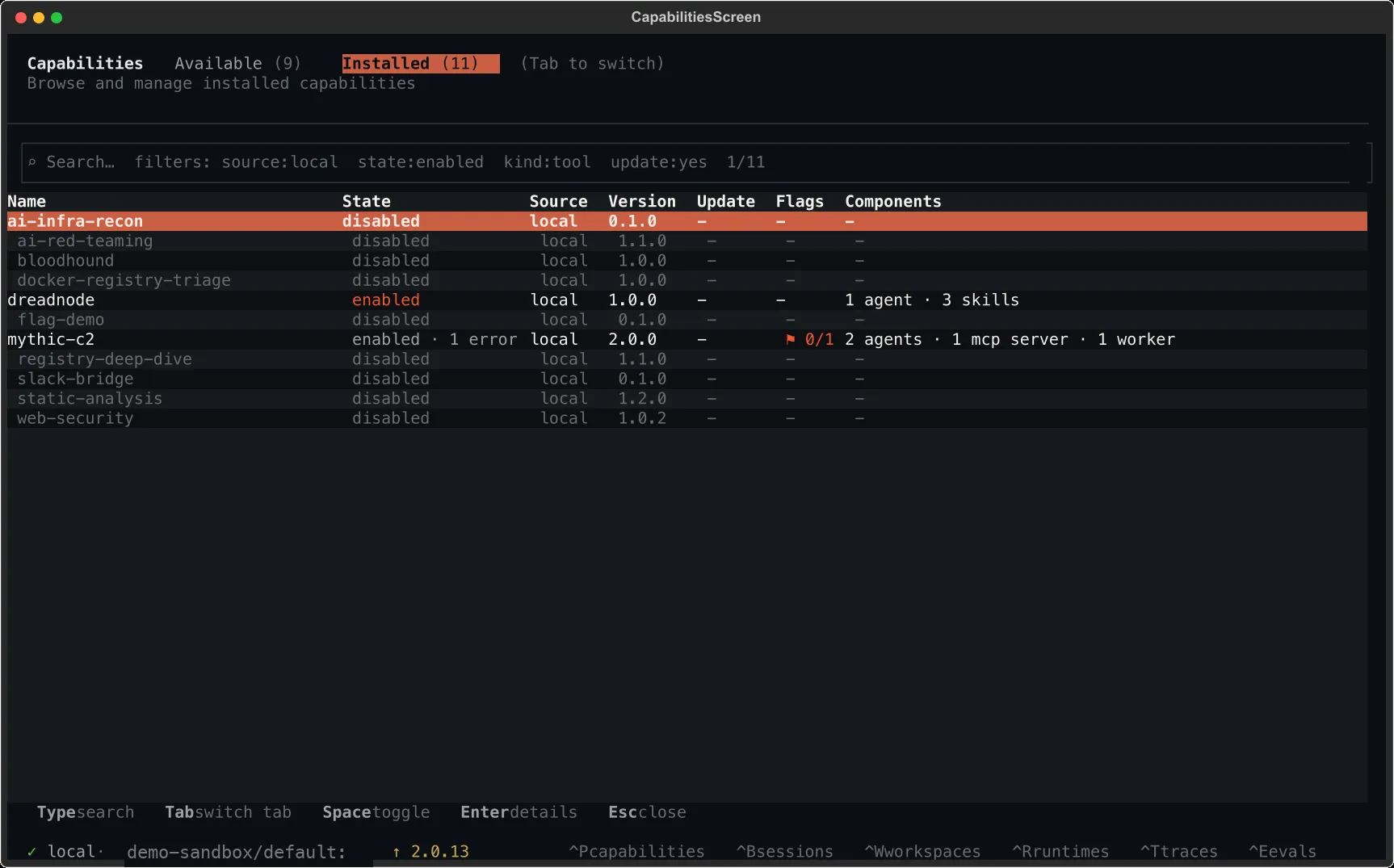Open ^R runtimes in status bar
The image size is (1394, 868).
coord(1060,852)
